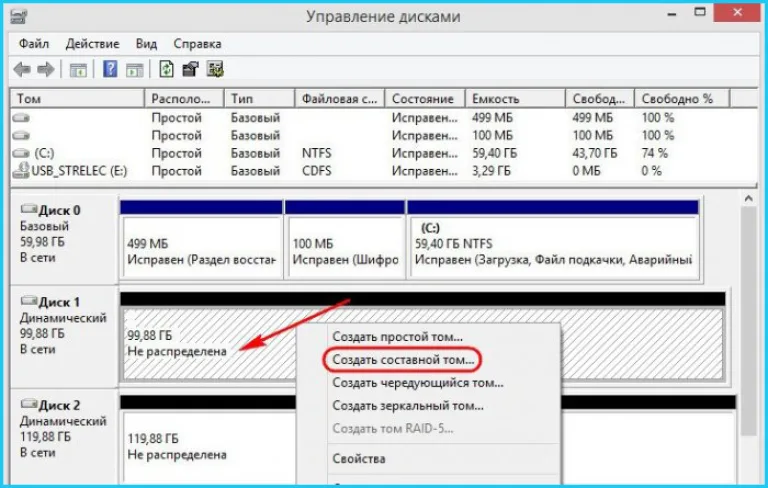The width and height of the screenshot is (768, 488).
Task: Click the vertical scrollbar thumb of disk pane
Action: 748,321
